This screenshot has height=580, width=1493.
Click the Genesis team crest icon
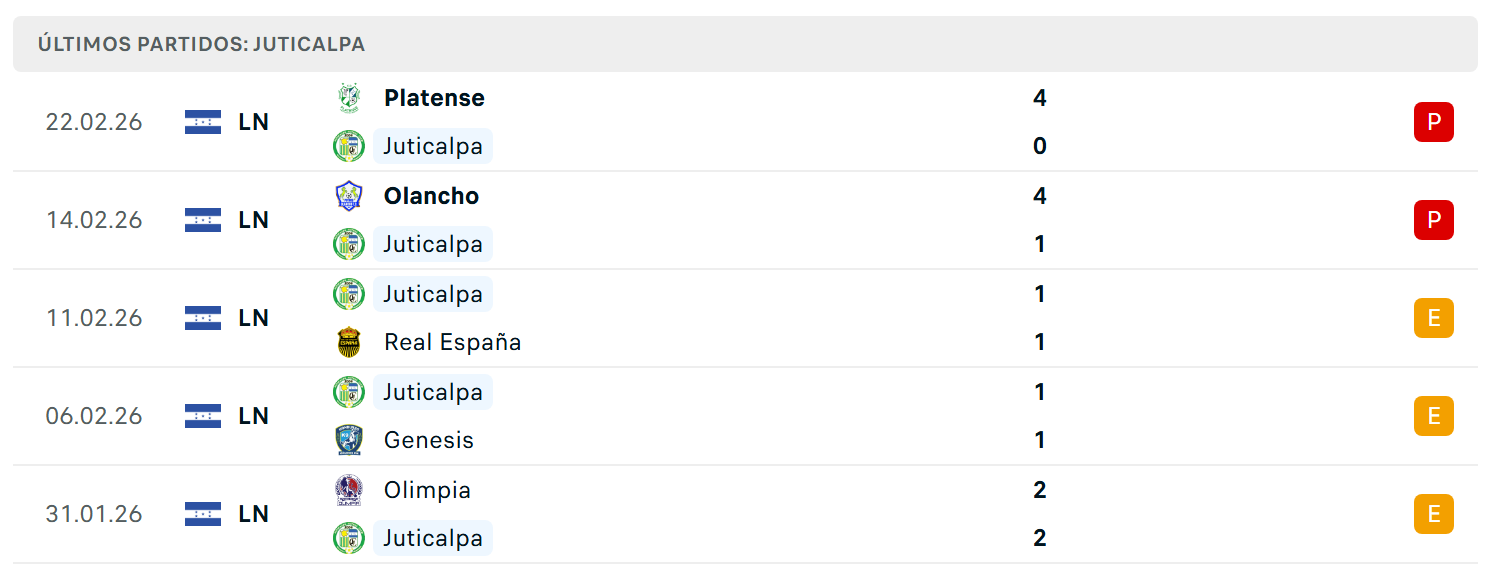pyautogui.click(x=348, y=440)
